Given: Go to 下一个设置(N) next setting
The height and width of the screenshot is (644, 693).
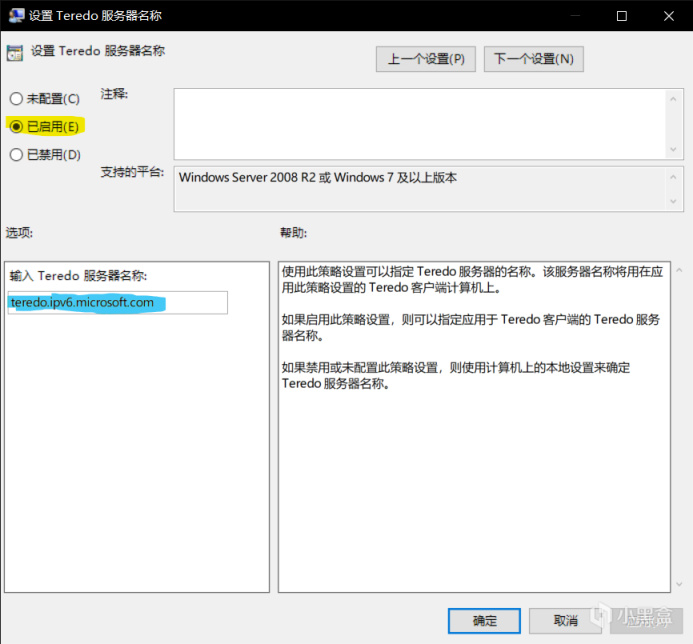Looking at the screenshot, I should pos(533,59).
